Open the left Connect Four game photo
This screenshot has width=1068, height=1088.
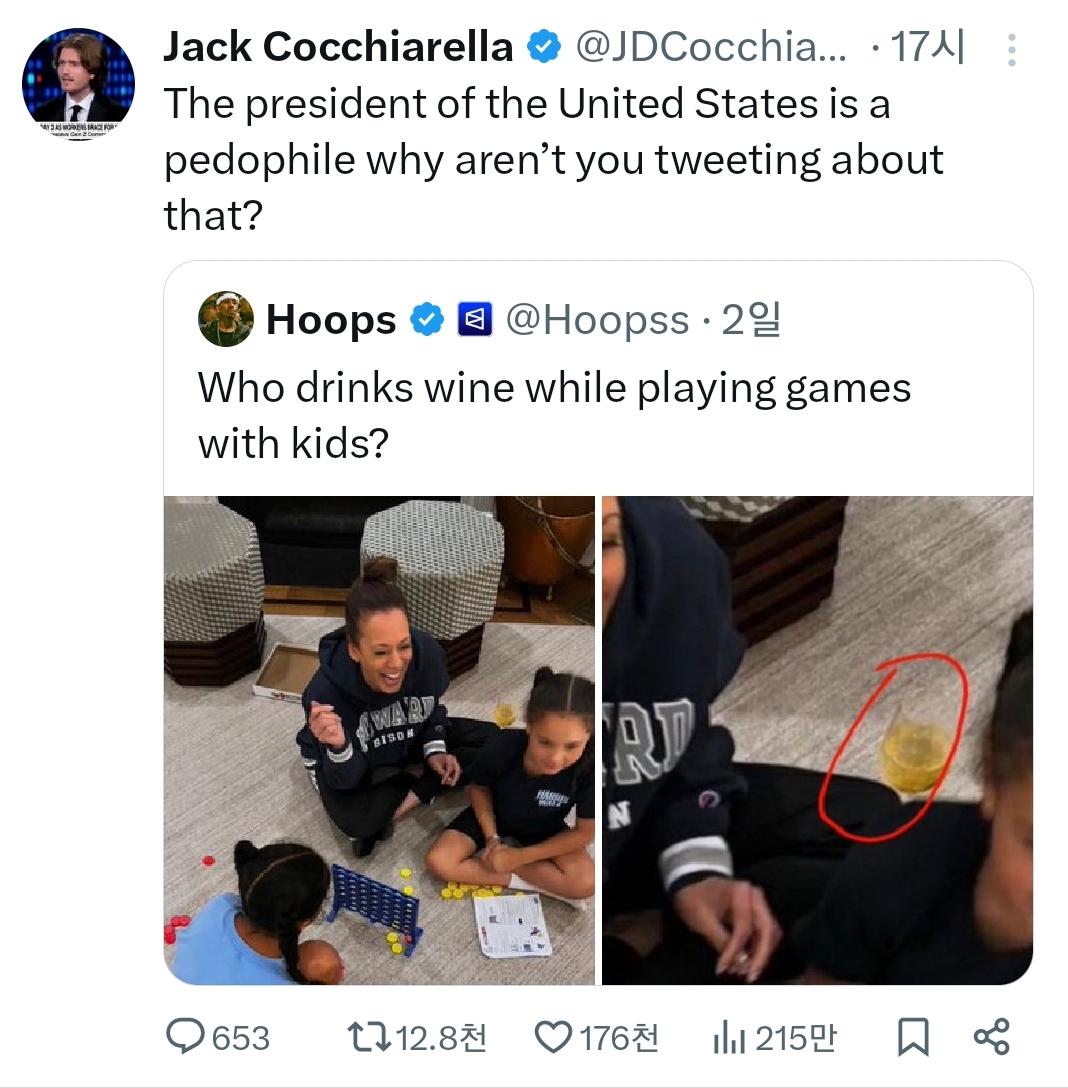[380, 740]
